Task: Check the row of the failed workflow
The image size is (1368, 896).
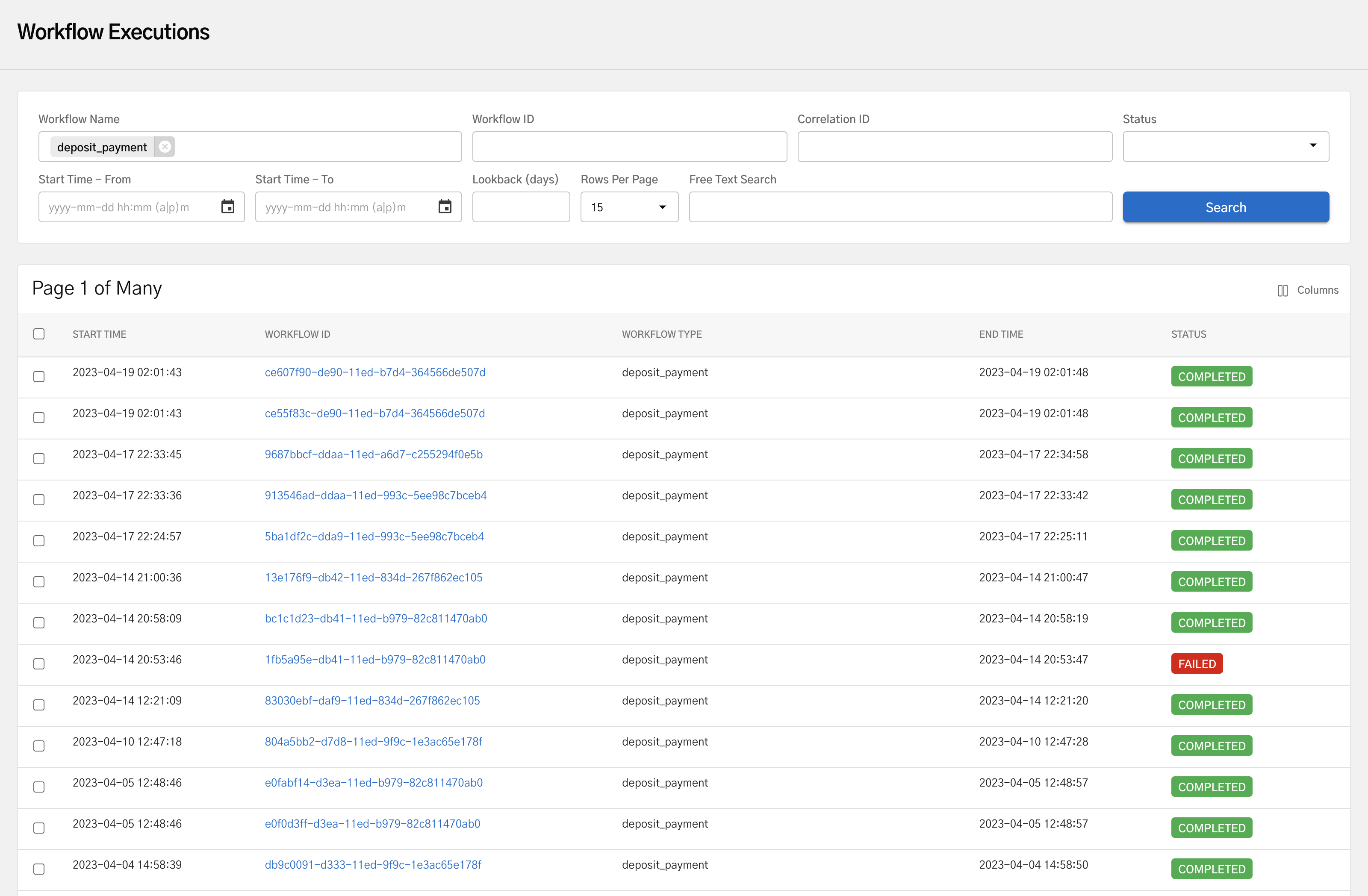Action: pyautogui.click(x=38, y=664)
